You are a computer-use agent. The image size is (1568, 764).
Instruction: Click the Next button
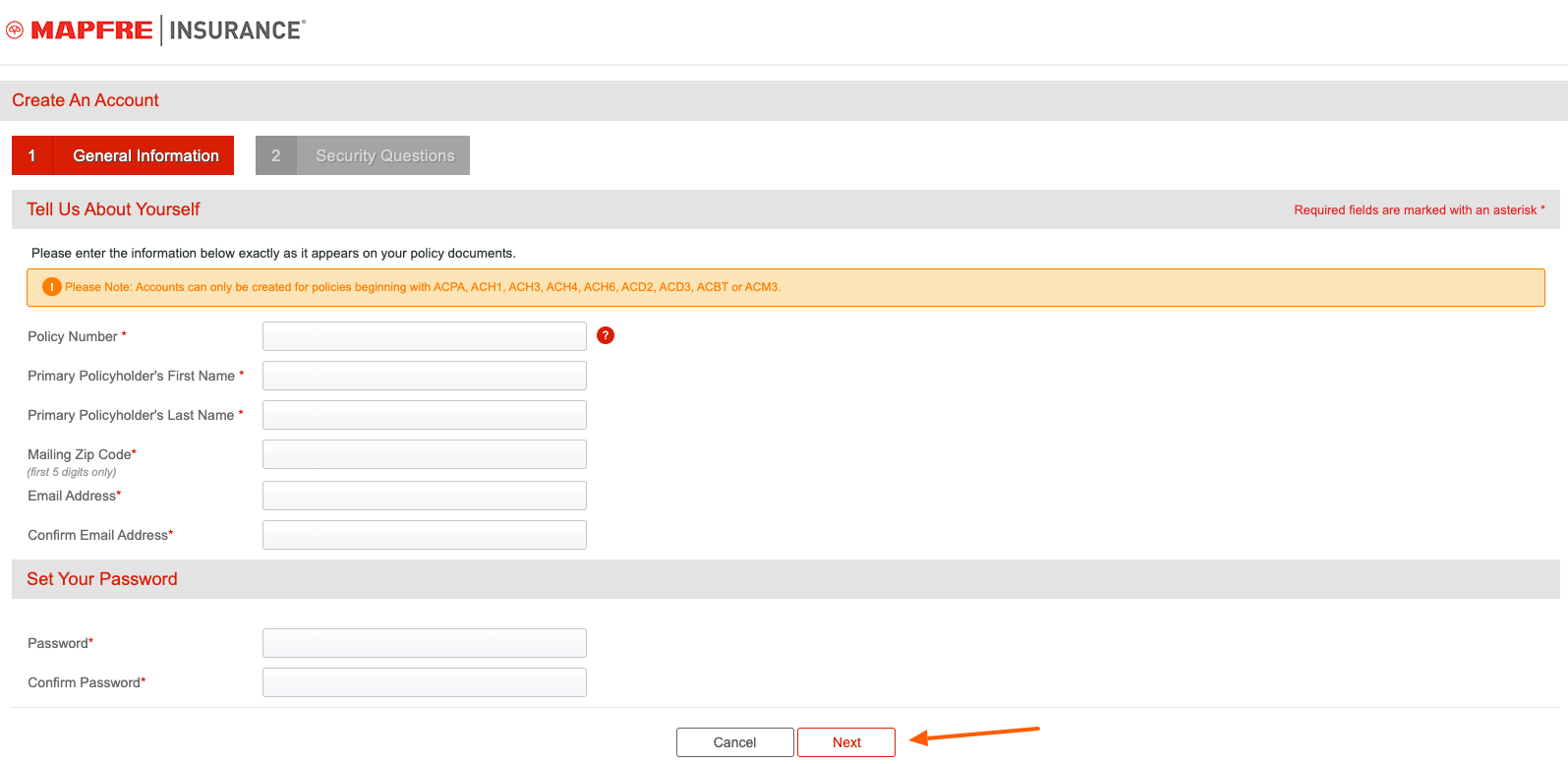(846, 742)
